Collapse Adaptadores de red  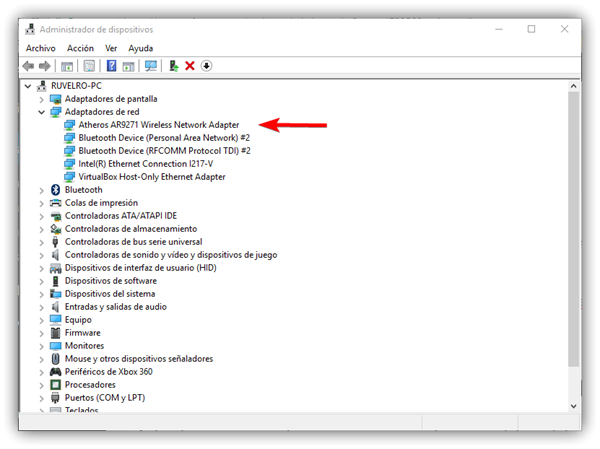(41, 112)
